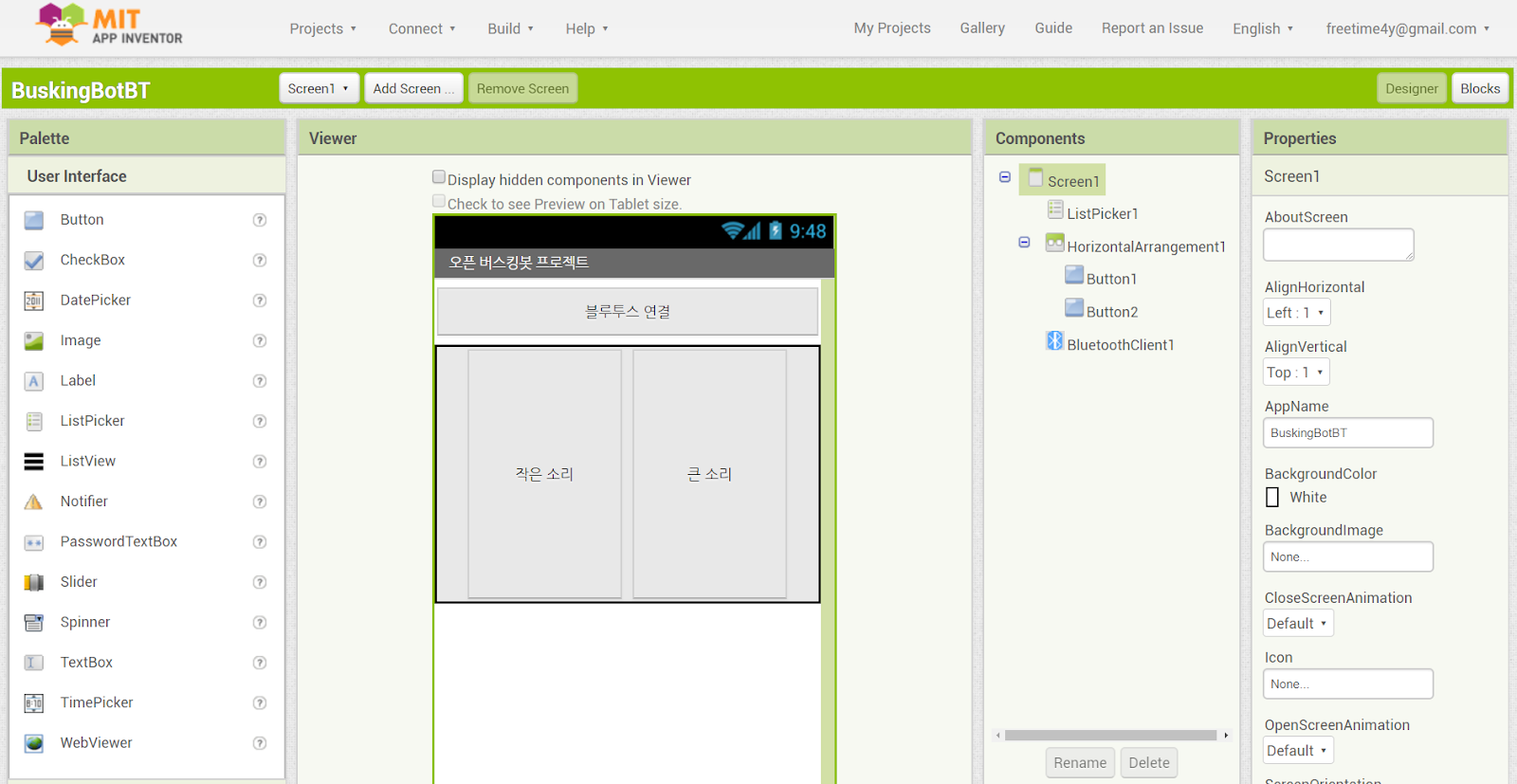Click the Add Screen button
The height and width of the screenshot is (784, 1517).
(x=413, y=88)
